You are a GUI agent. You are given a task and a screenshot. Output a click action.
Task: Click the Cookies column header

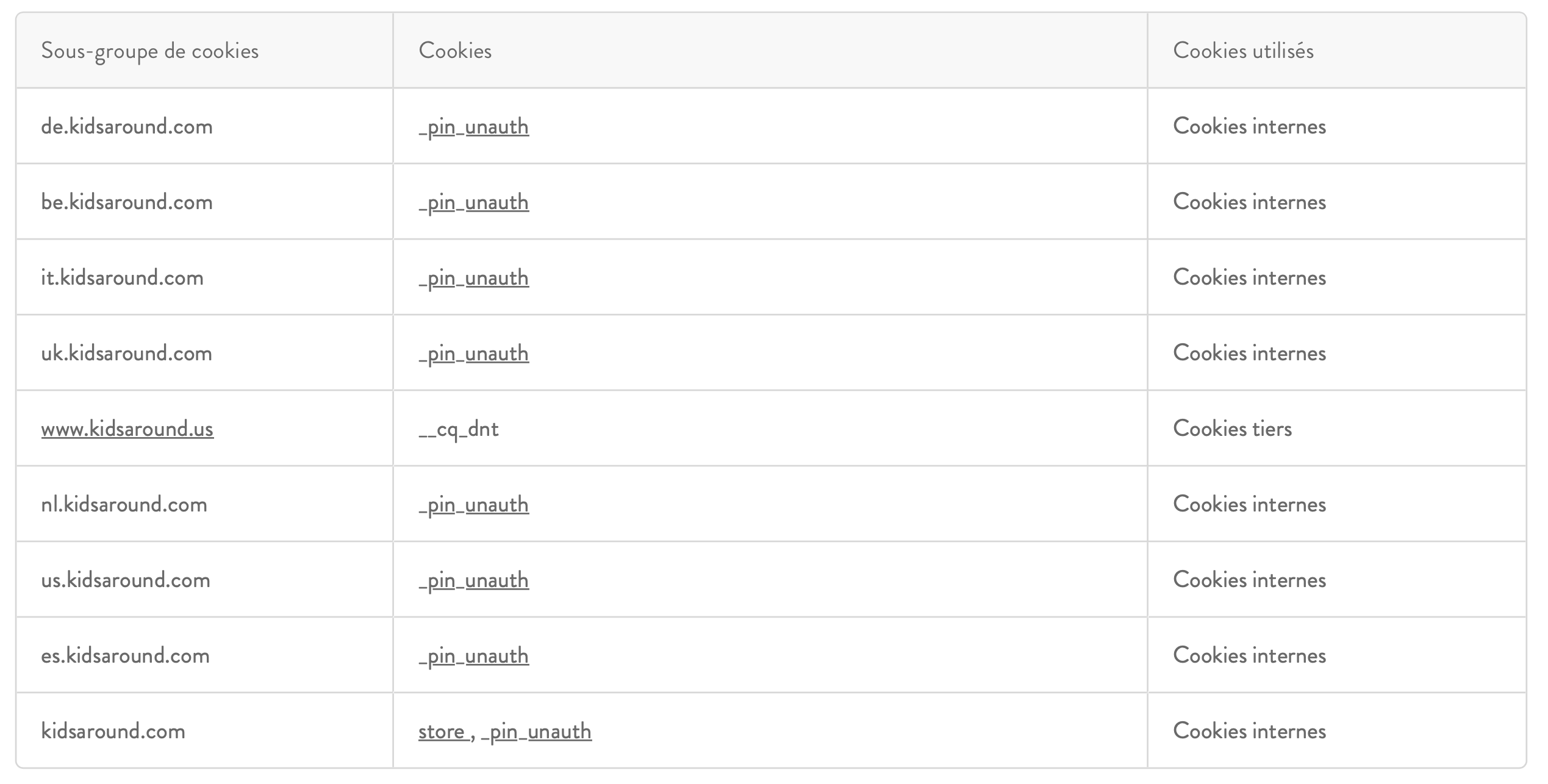[x=455, y=51]
